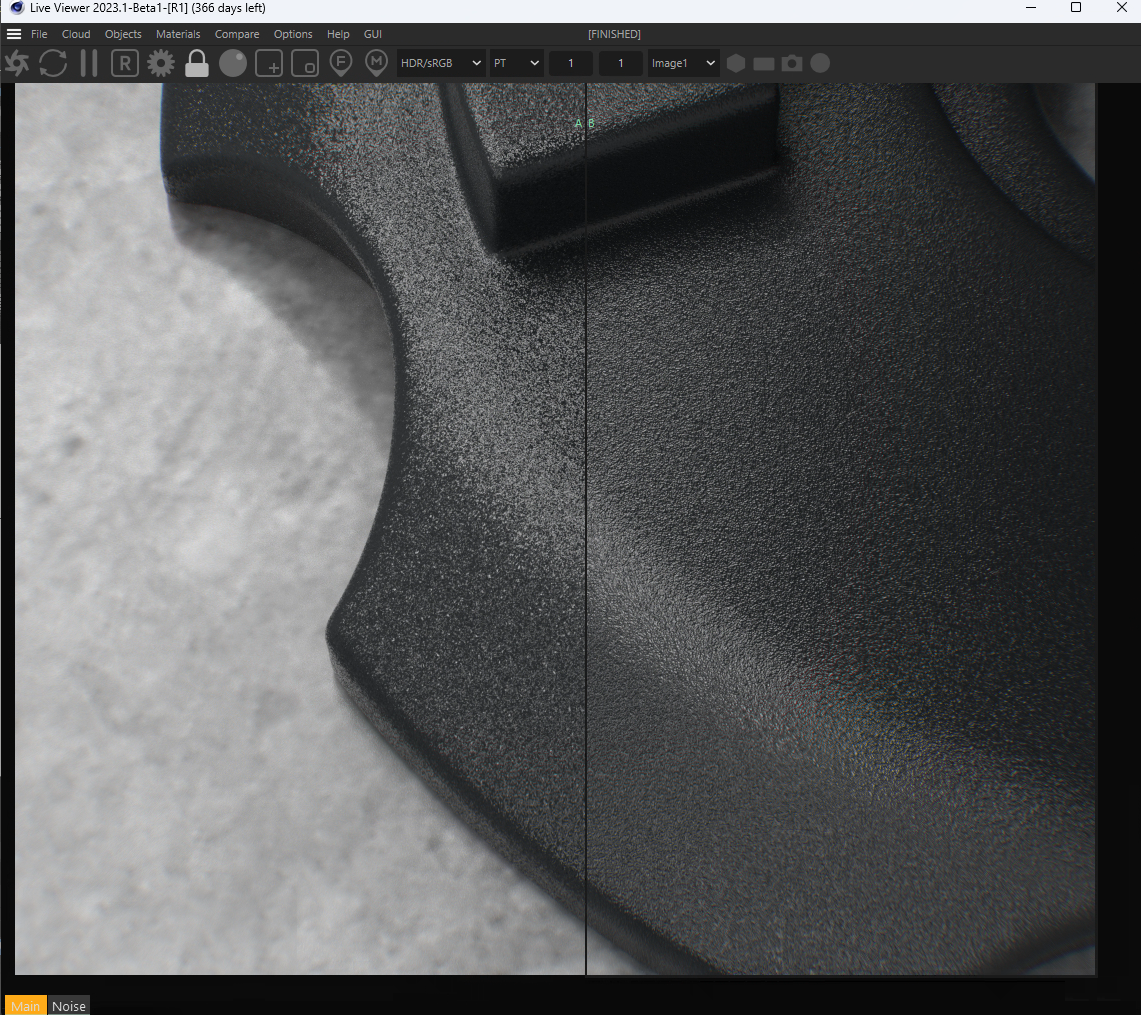Click the camera snapshot icon

[792, 63]
